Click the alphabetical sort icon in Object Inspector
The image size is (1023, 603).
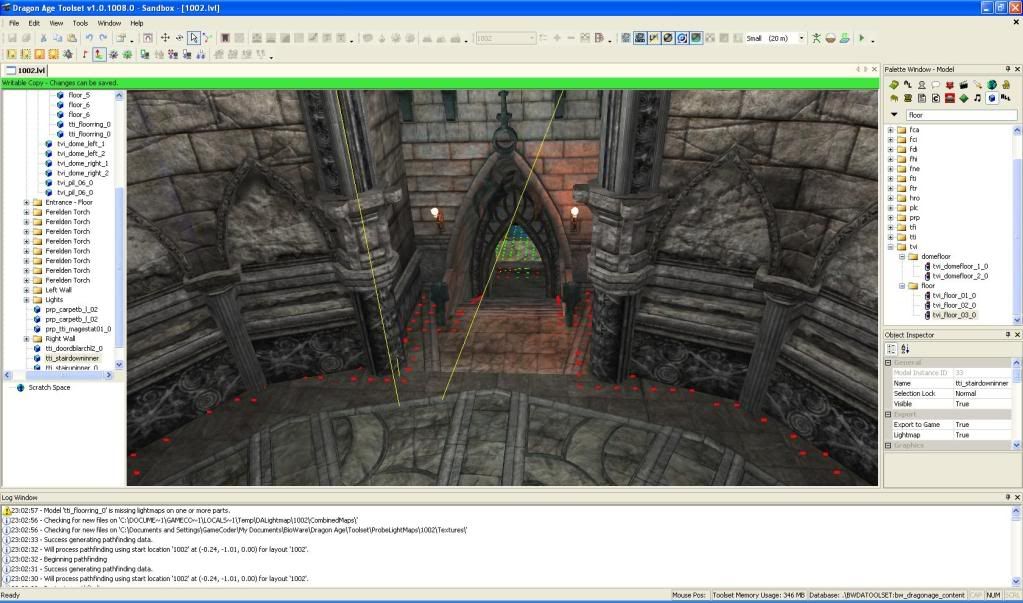pyautogui.click(x=905, y=349)
